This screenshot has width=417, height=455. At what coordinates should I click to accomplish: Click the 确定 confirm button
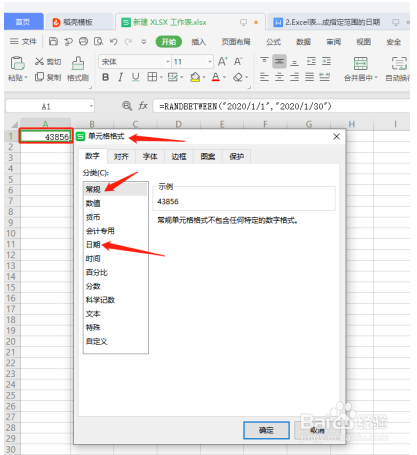(266, 430)
